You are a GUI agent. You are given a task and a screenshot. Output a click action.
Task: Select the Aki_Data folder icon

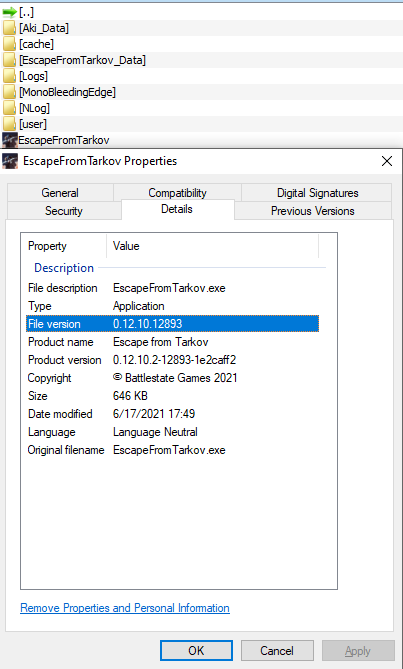pyautogui.click(x=9, y=28)
